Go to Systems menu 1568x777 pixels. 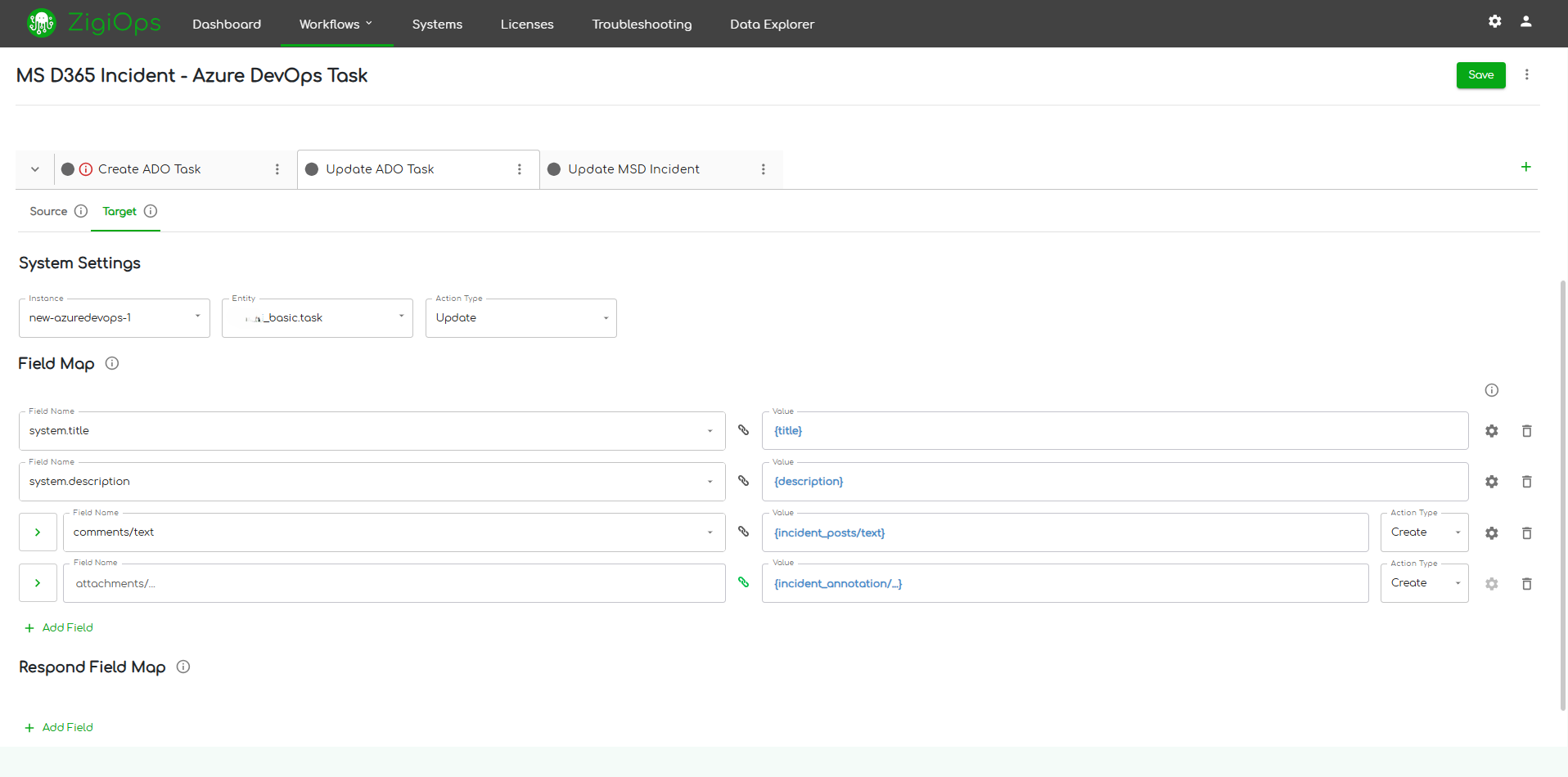(x=437, y=24)
